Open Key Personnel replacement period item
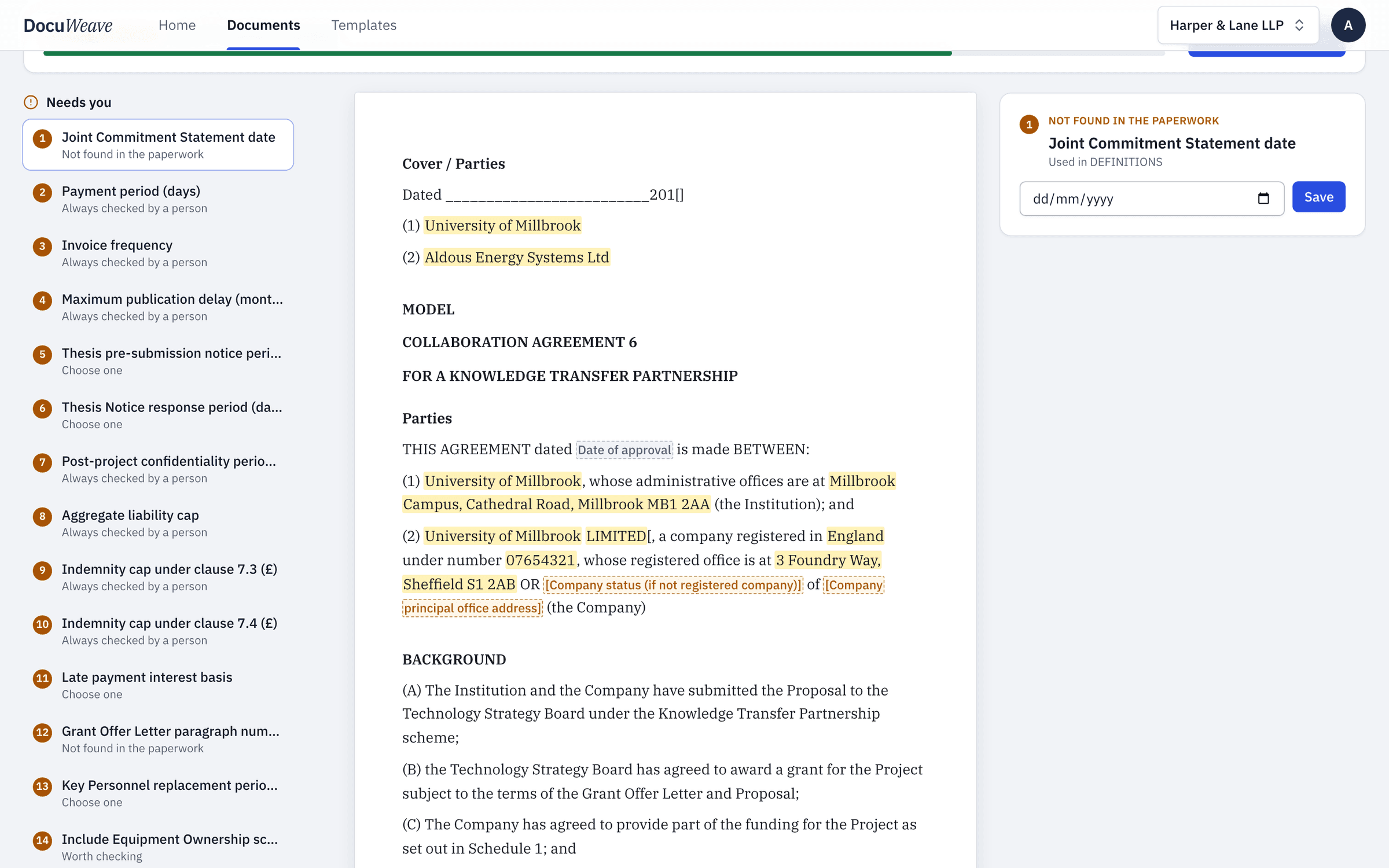Image resolution: width=1389 pixels, height=868 pixels. point(158,793)
